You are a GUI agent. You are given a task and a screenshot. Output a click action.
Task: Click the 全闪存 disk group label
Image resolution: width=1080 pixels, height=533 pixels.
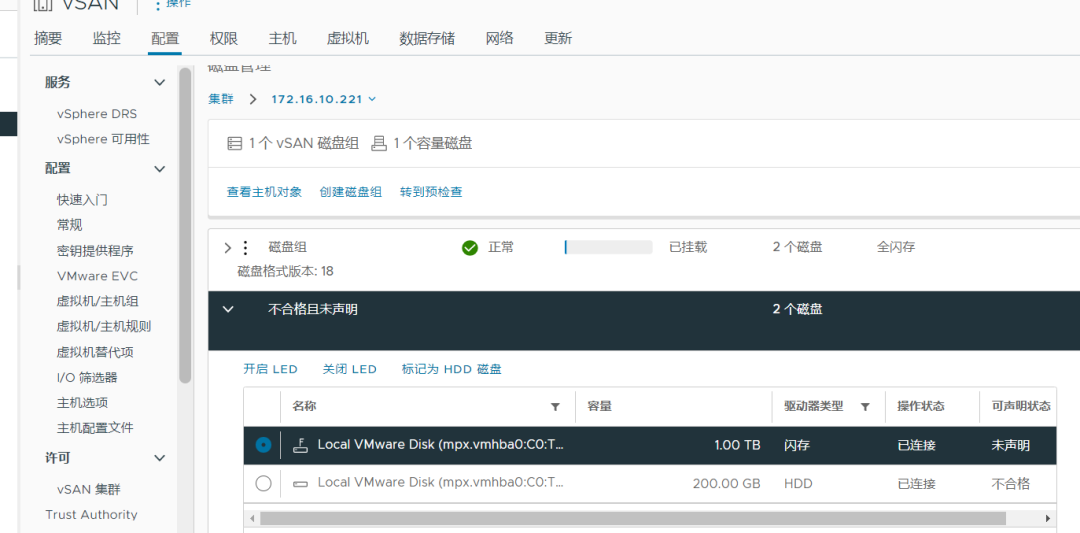point(895,247)
